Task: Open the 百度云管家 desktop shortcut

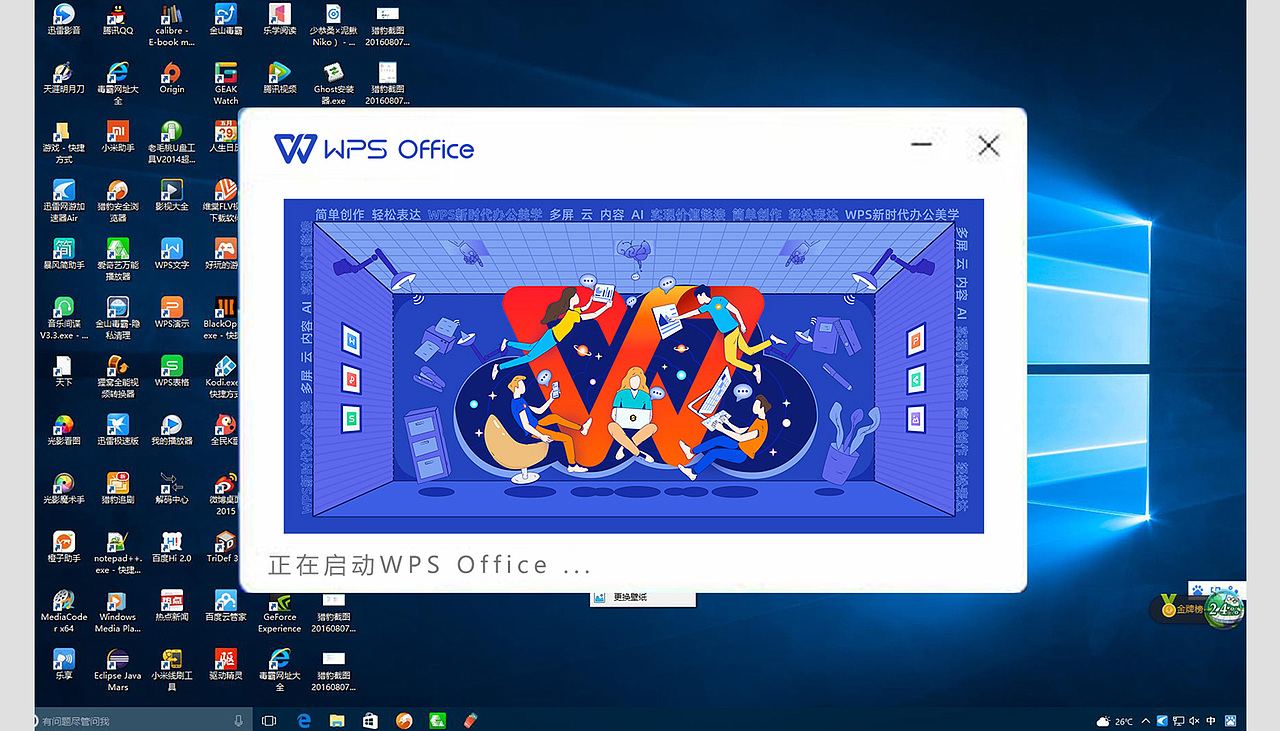Action: click(x=226, y=606)
